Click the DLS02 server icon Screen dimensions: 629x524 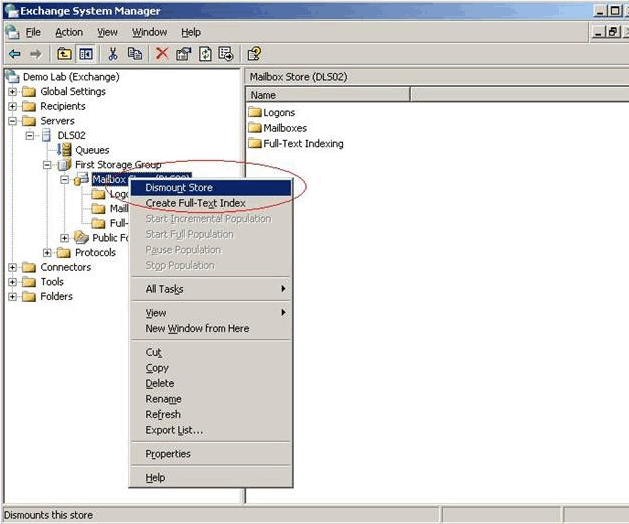[47, 135]
